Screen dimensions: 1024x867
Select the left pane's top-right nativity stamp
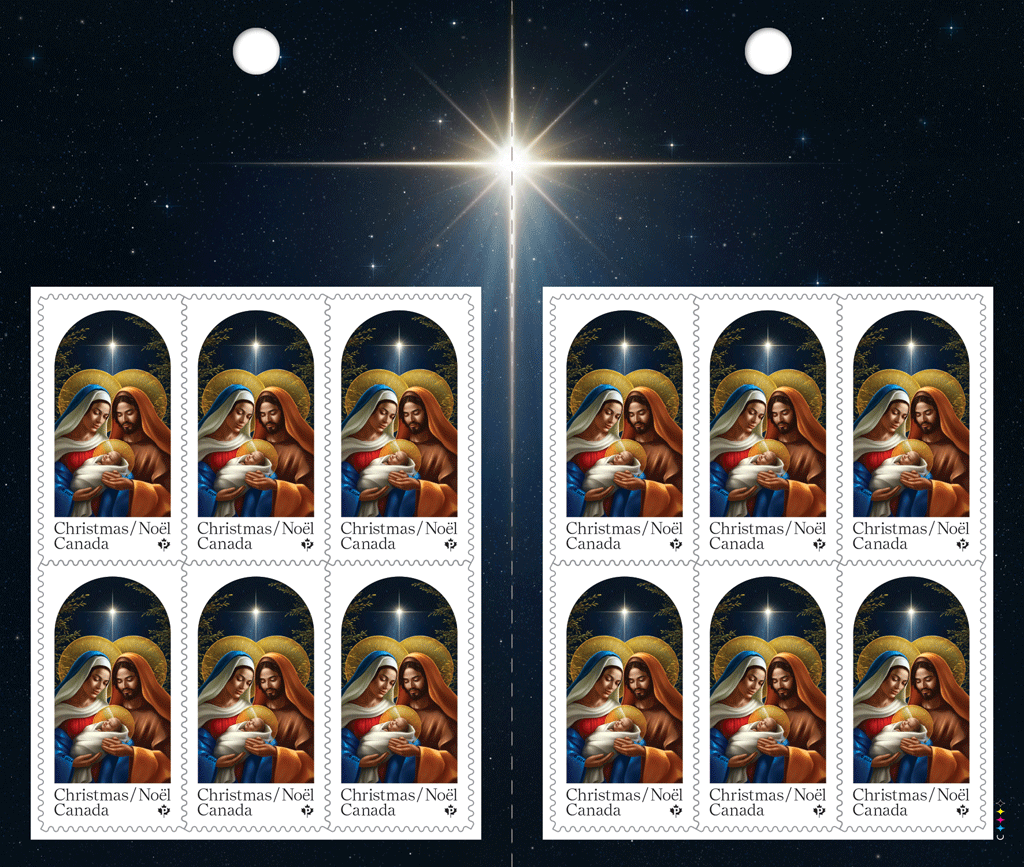[399, 431]
